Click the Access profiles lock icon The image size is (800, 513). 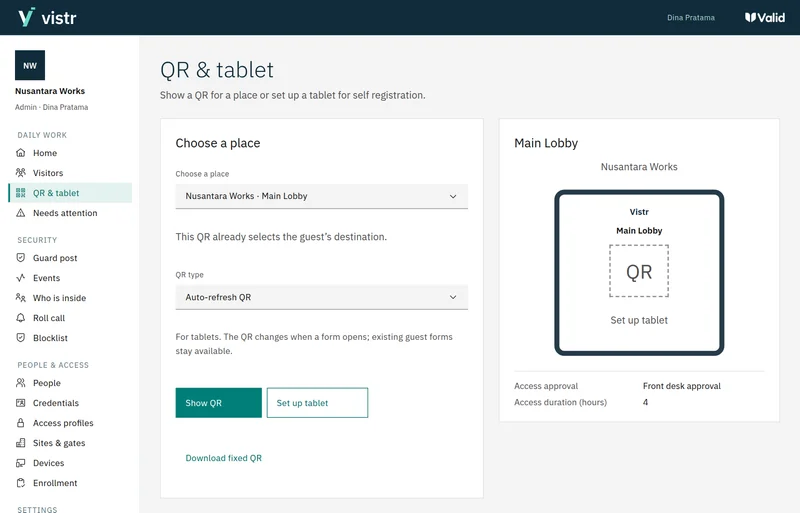point(20,423)
